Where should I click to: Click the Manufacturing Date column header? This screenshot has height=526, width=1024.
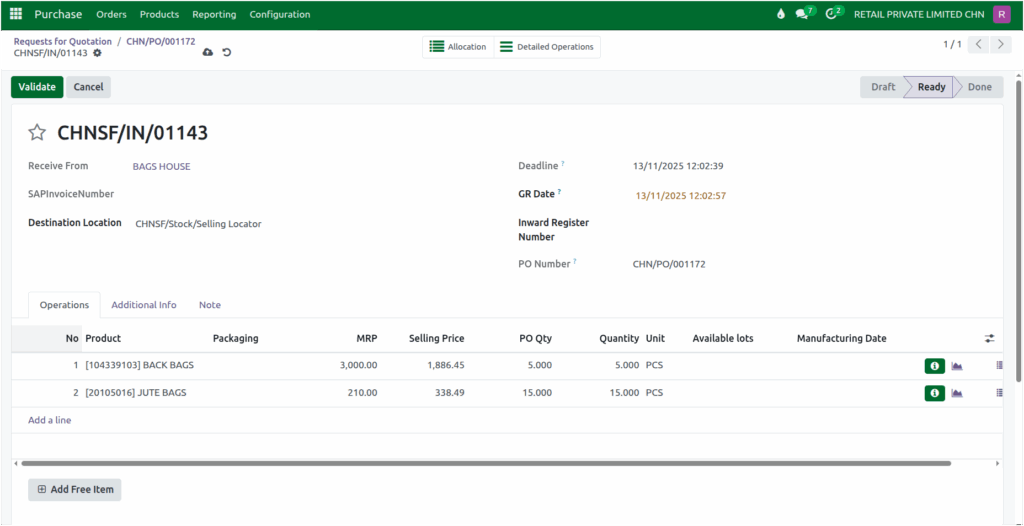[x=841, y=338]
